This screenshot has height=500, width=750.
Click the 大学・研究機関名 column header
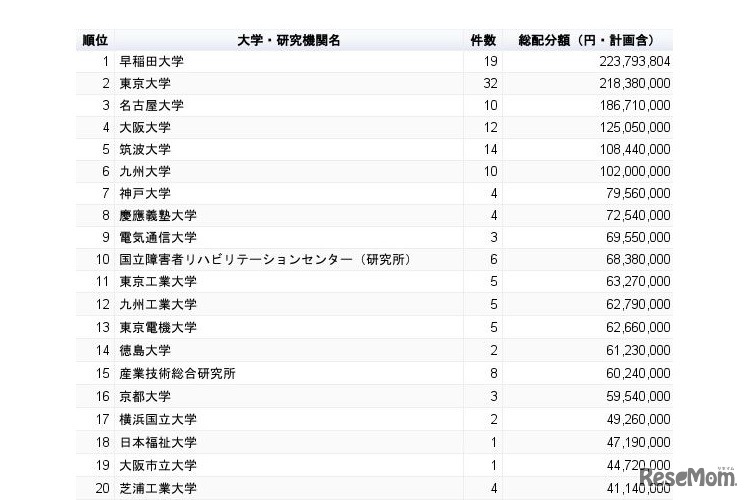(289, 40)
